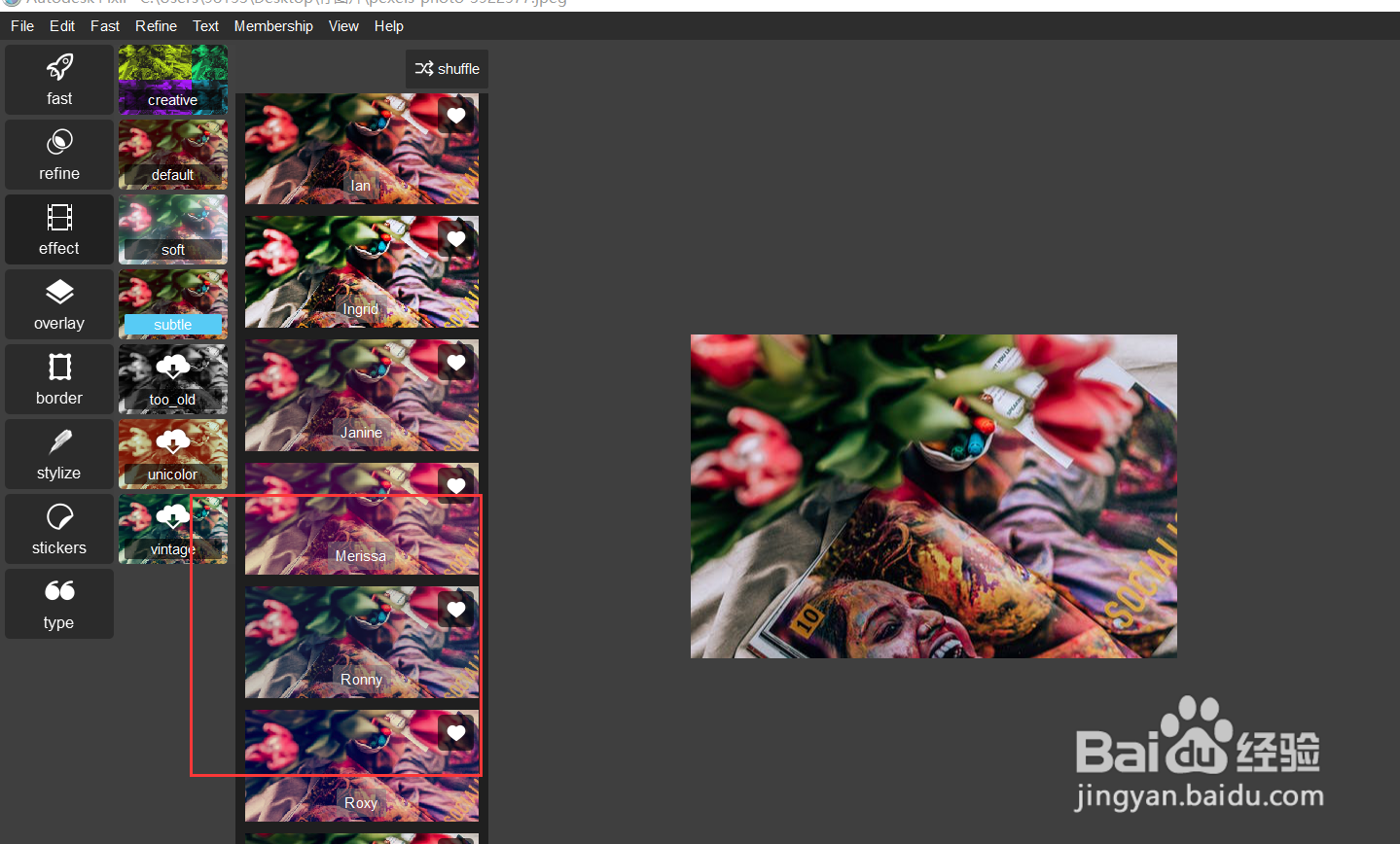Apply the Ronny effect thumbnail
1400x844 pixels.
pyautogui.click(x=362, y=643)
